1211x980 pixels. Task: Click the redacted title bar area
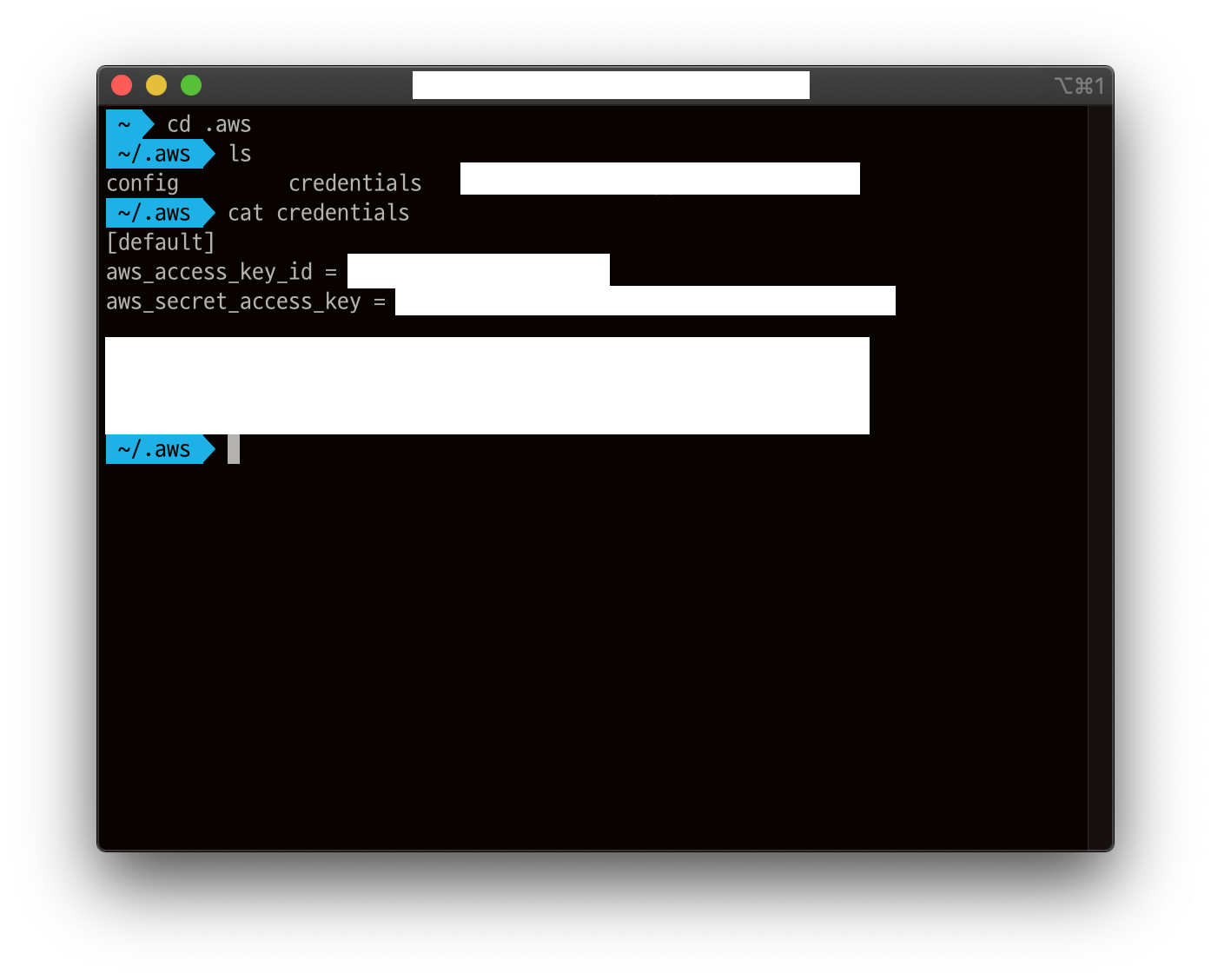[609, 84]
